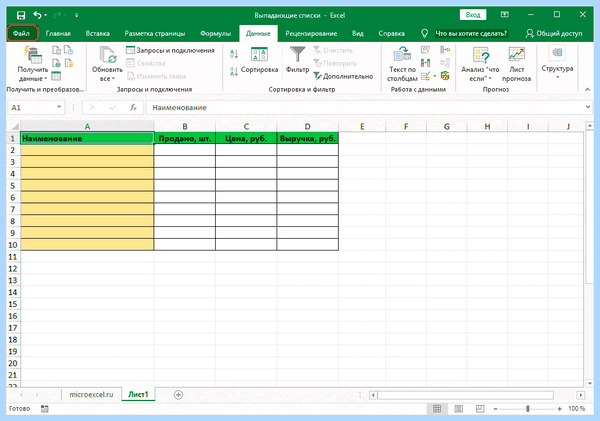Click the Flash Fill icon

[x=425, y=50]
